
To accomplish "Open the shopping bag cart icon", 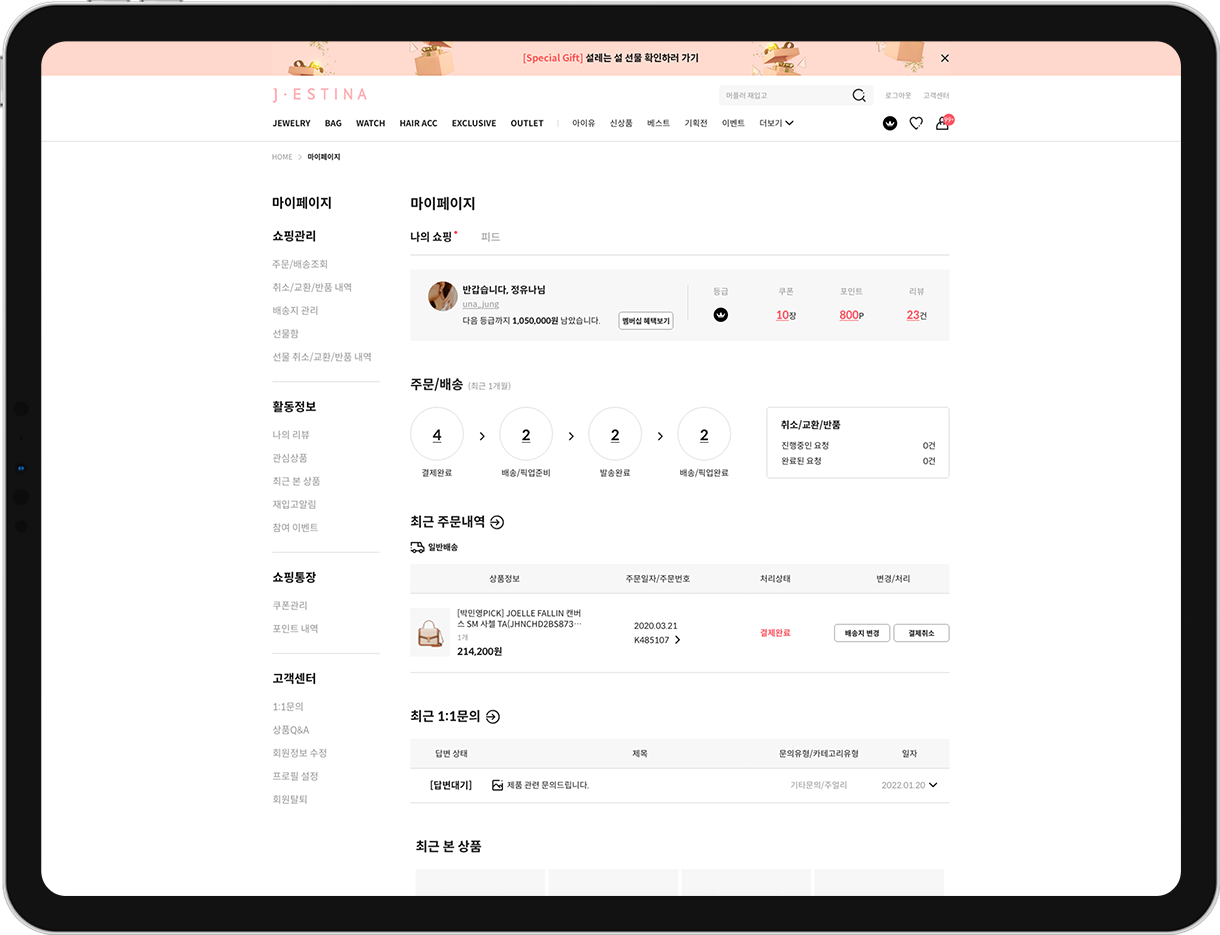I will 942,123.
